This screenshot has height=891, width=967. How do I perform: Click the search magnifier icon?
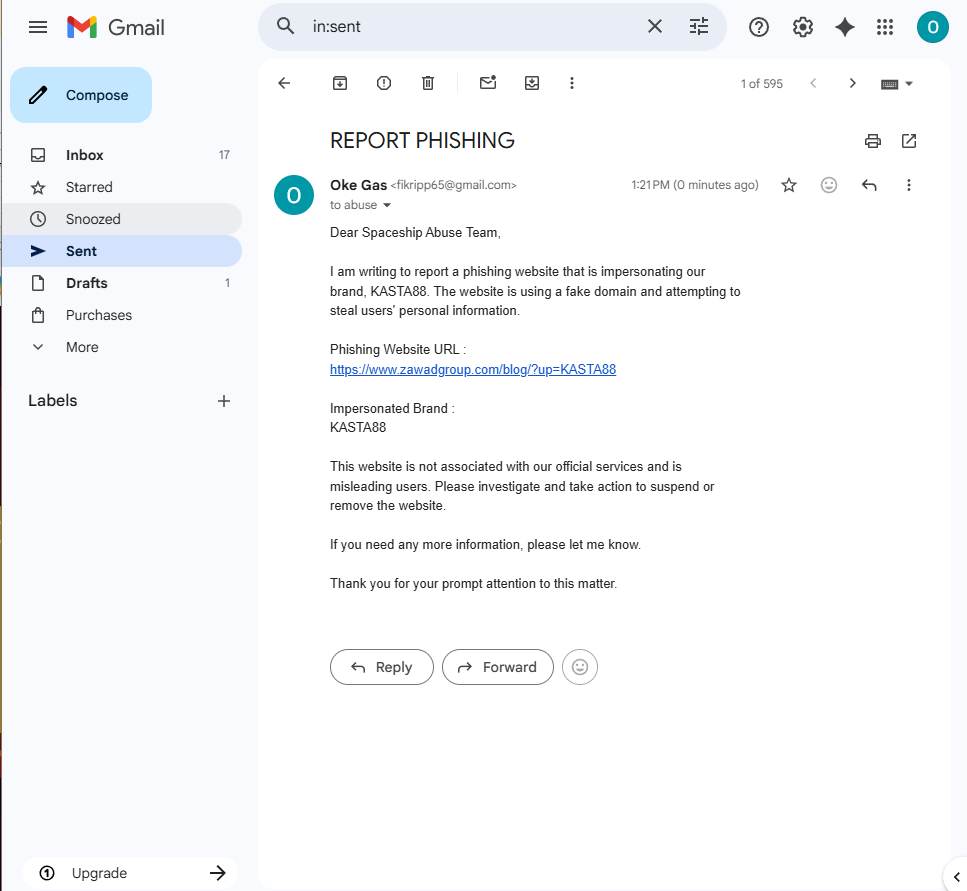click(x=285, y=27)
